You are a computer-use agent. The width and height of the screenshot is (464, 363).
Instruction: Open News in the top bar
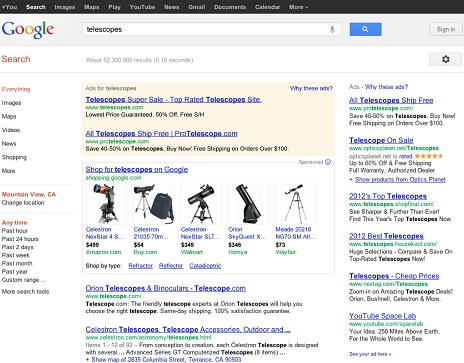[x=171, y=7]
